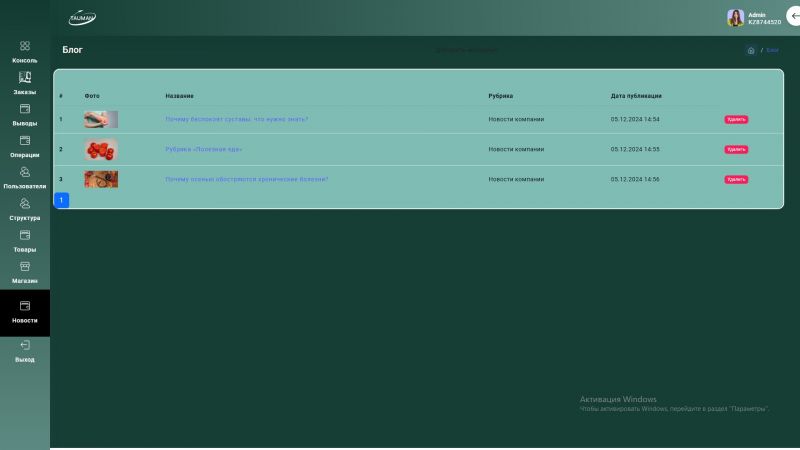Screen dimensions: 800x450
Task: Go to Магазин shop section
Action: [25, 267]
